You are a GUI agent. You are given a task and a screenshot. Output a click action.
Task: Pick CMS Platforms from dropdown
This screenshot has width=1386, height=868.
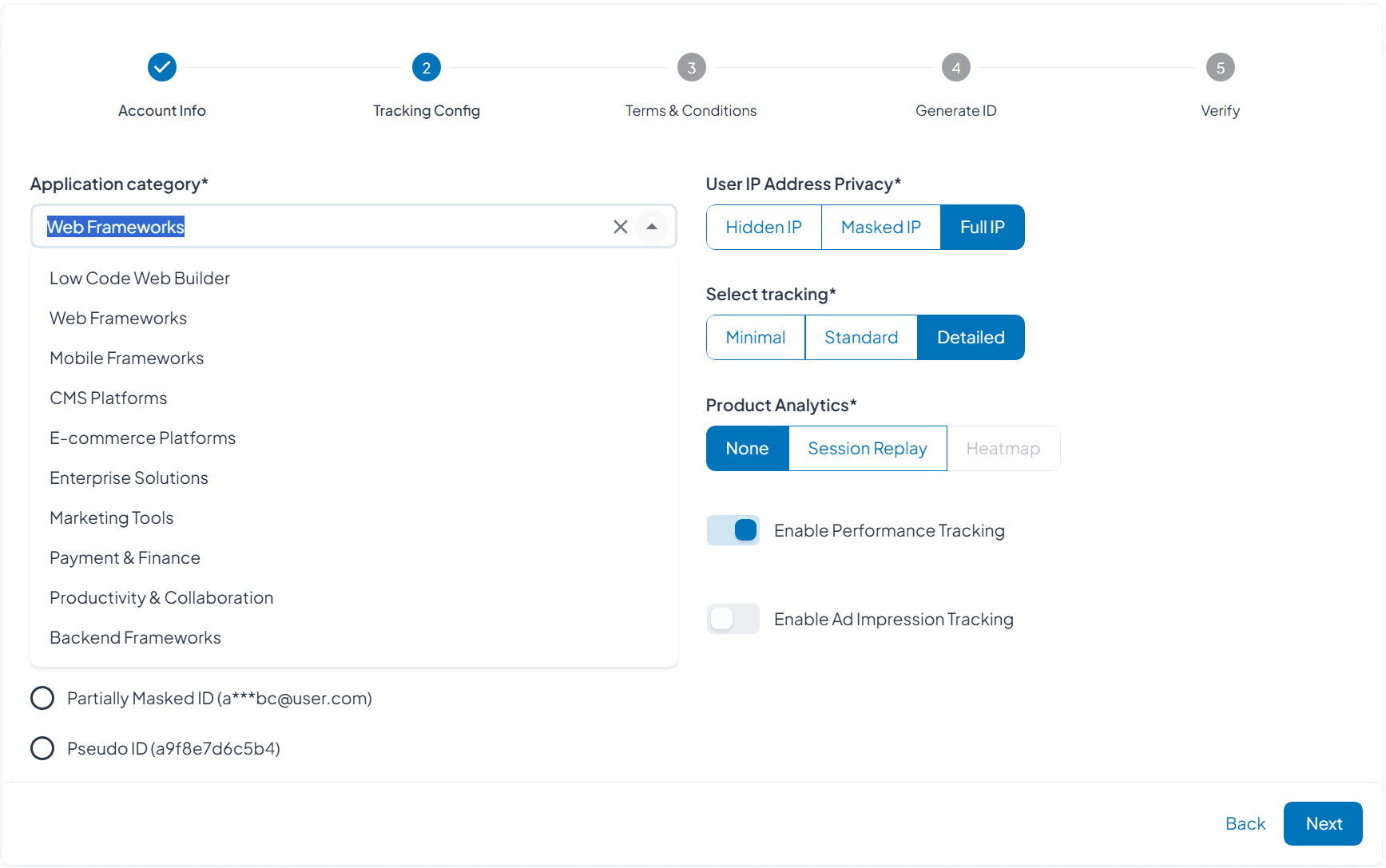click(x=354, y=398)
